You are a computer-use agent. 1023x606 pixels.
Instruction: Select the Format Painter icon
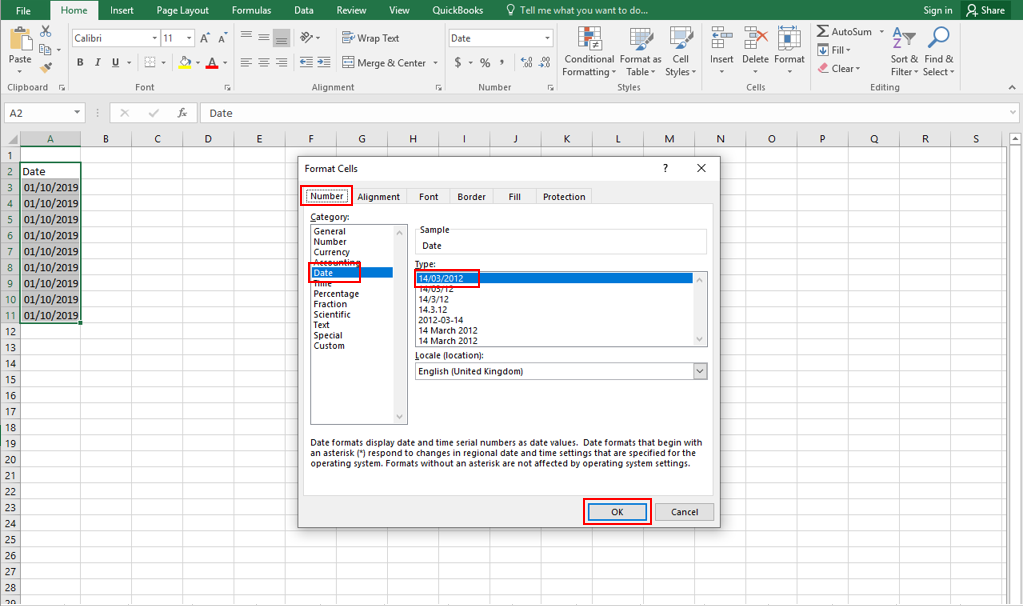click(45, 66)
